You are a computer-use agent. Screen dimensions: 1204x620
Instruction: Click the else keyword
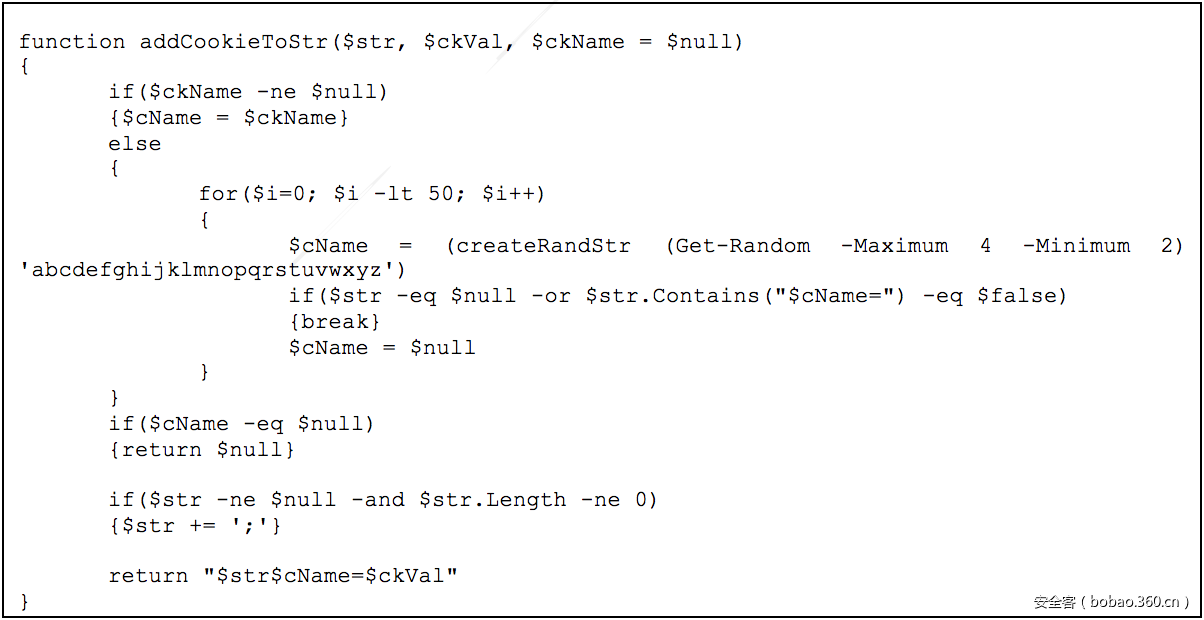coord(135,144)
